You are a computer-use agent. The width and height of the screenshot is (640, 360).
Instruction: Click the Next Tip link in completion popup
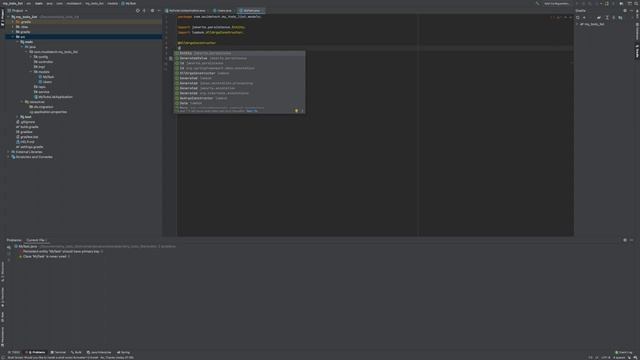[x=252, y=111]
